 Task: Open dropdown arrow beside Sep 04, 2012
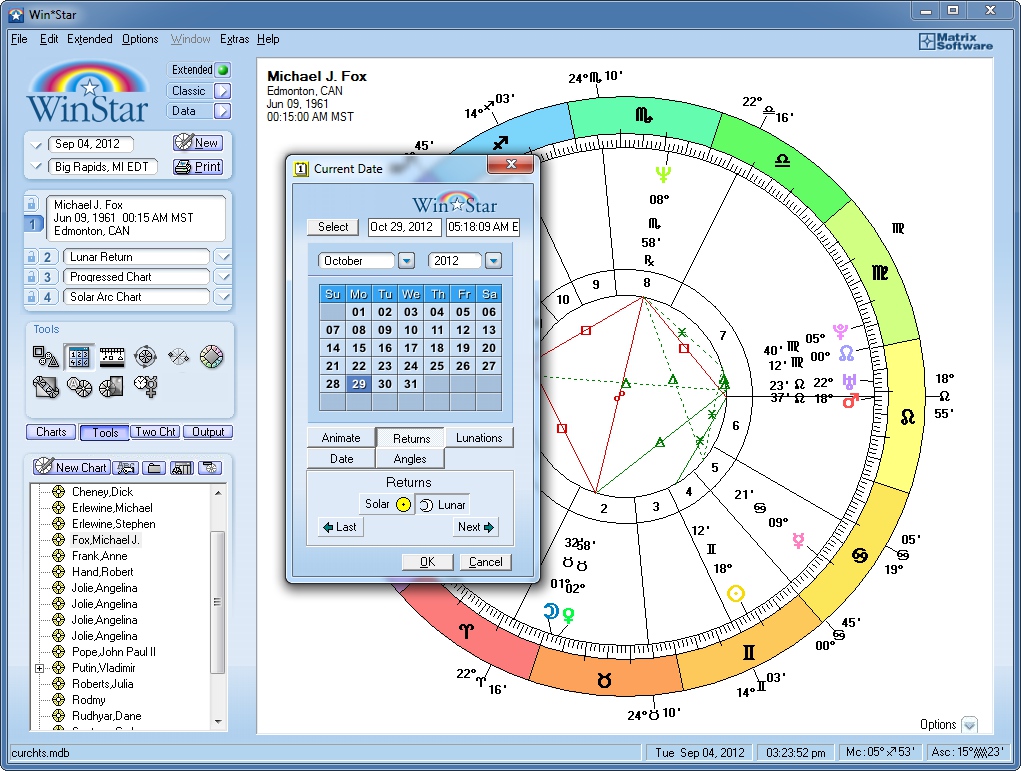pos(36,145)
